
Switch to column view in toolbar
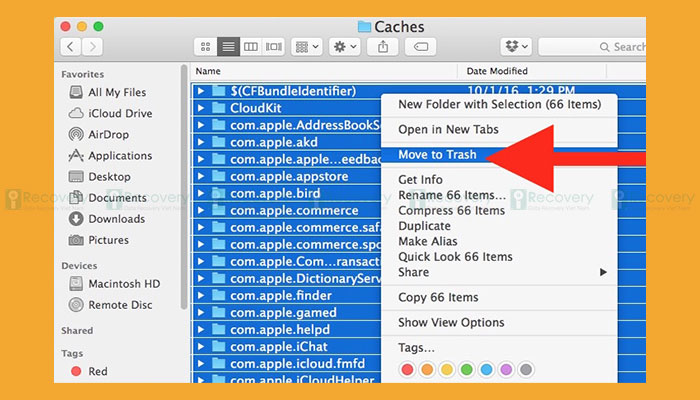pos(251,47)
